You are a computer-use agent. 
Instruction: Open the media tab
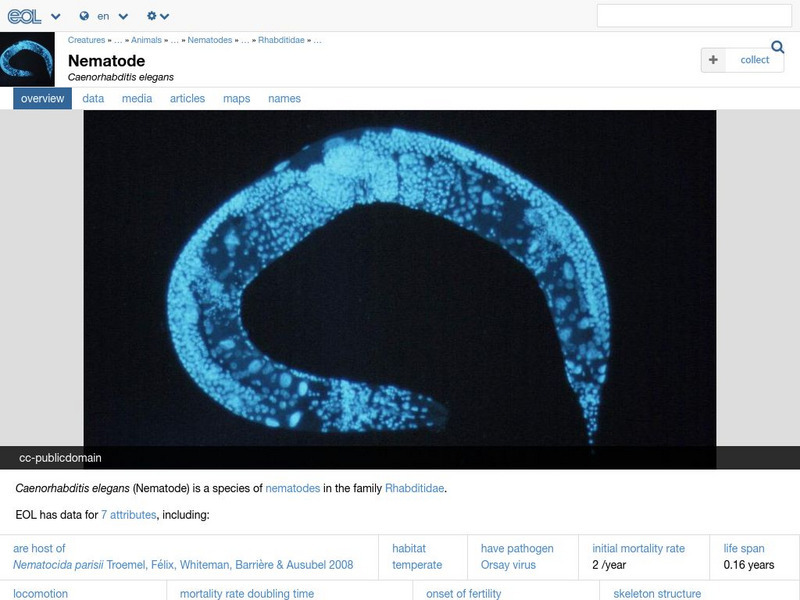136,98
